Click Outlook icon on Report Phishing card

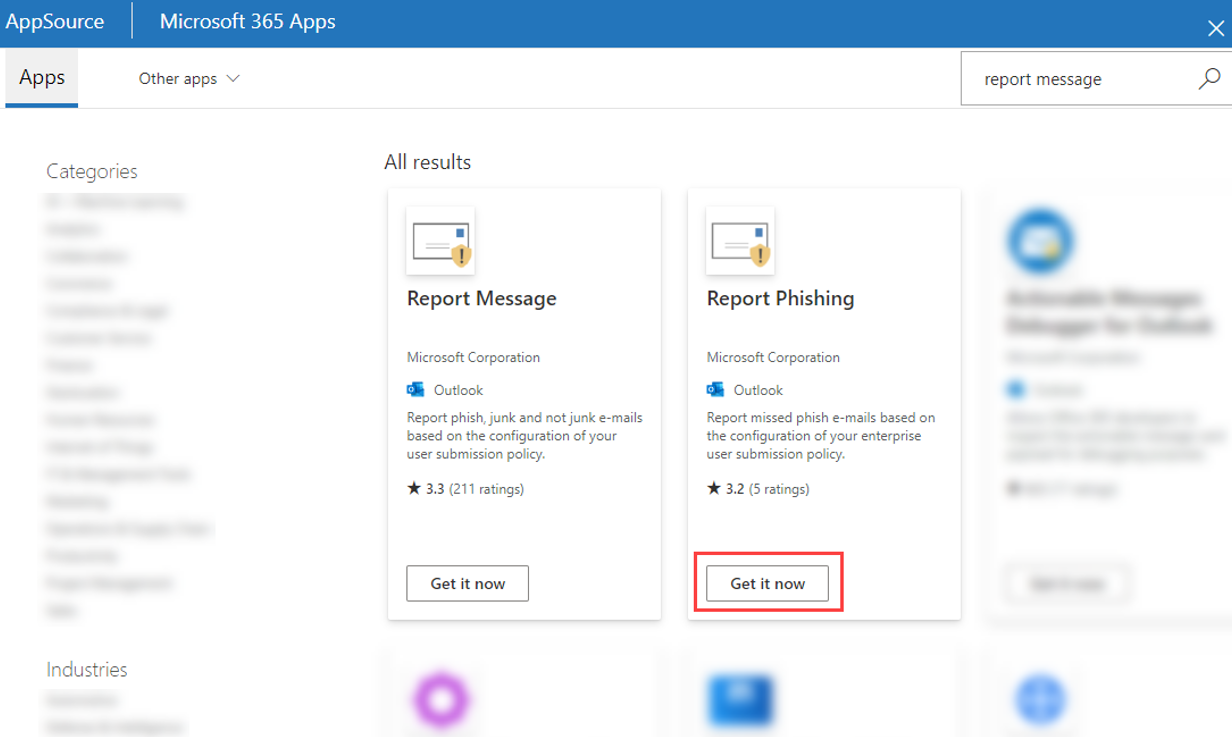(715, 390)
